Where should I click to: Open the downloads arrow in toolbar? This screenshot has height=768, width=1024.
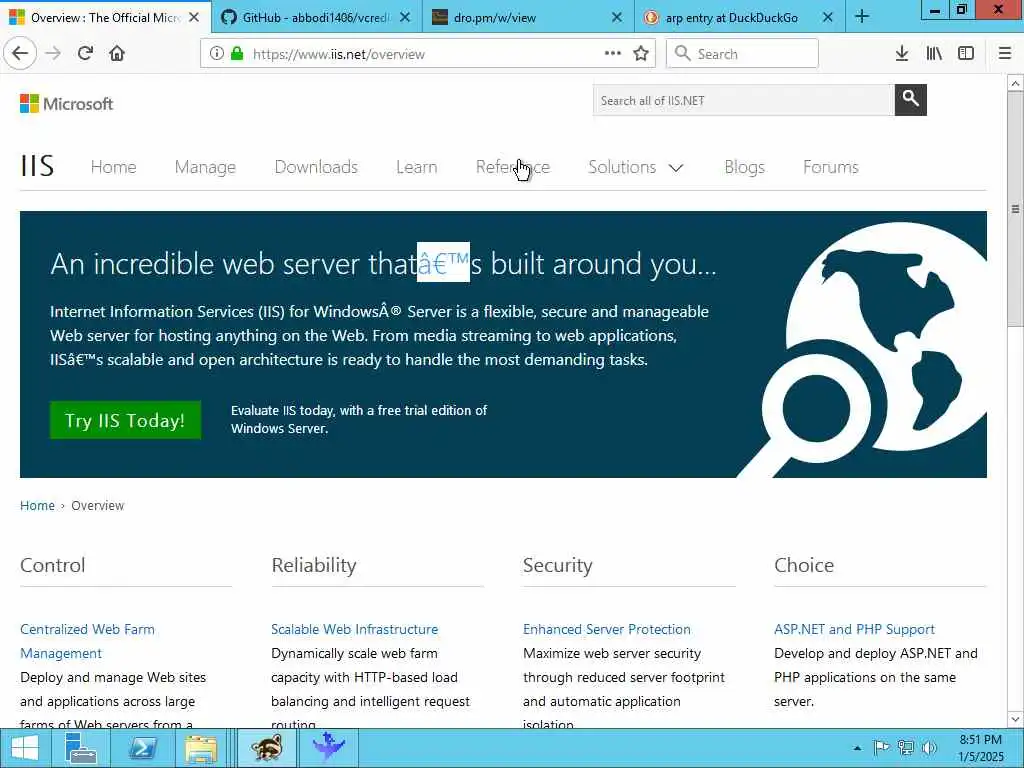pos(902,53)
